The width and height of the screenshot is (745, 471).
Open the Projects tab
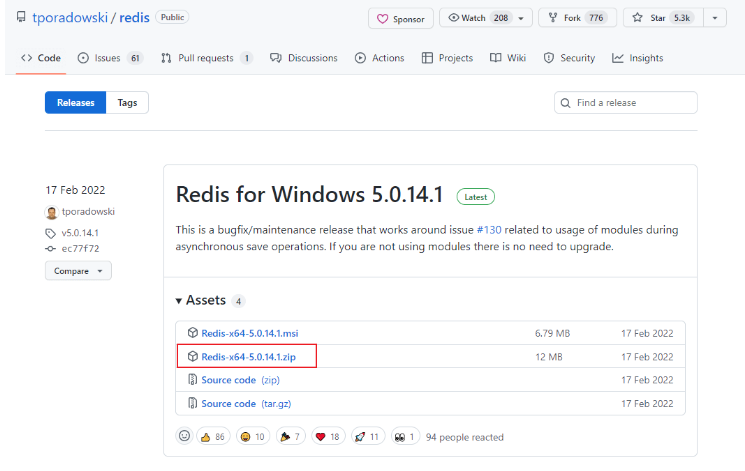[x=448, y=58]
